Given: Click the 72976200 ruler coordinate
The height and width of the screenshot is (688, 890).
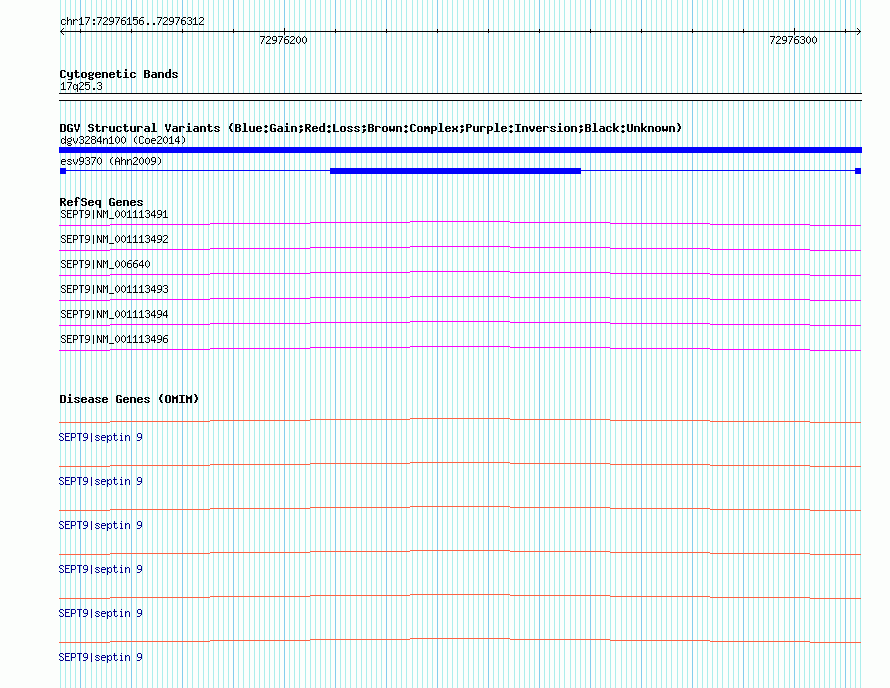Looking at the screenshot, I should [283, 40].
